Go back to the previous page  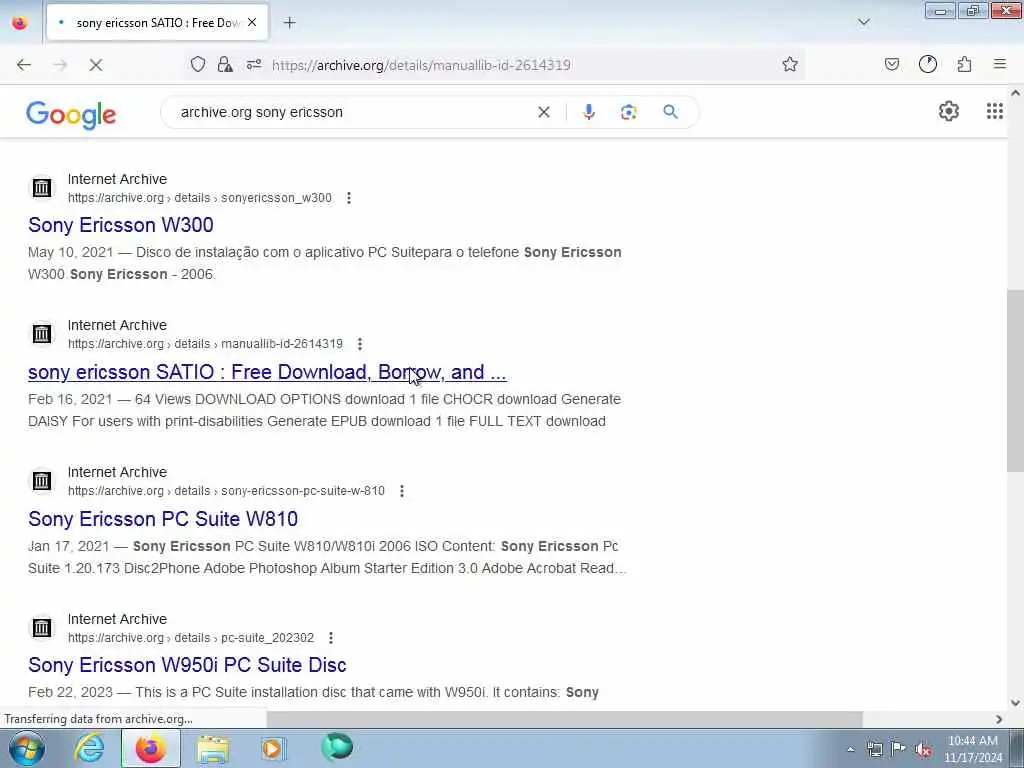coord(24,65)
